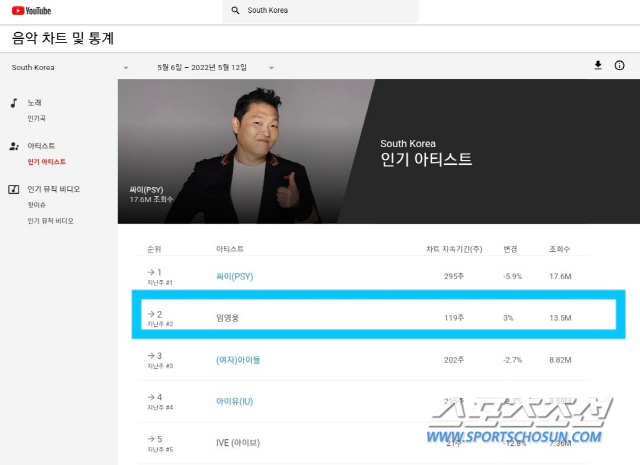Click the 17.6M views in the table
This screenshot has height=465, width=640.
click(x=560, y=276)
